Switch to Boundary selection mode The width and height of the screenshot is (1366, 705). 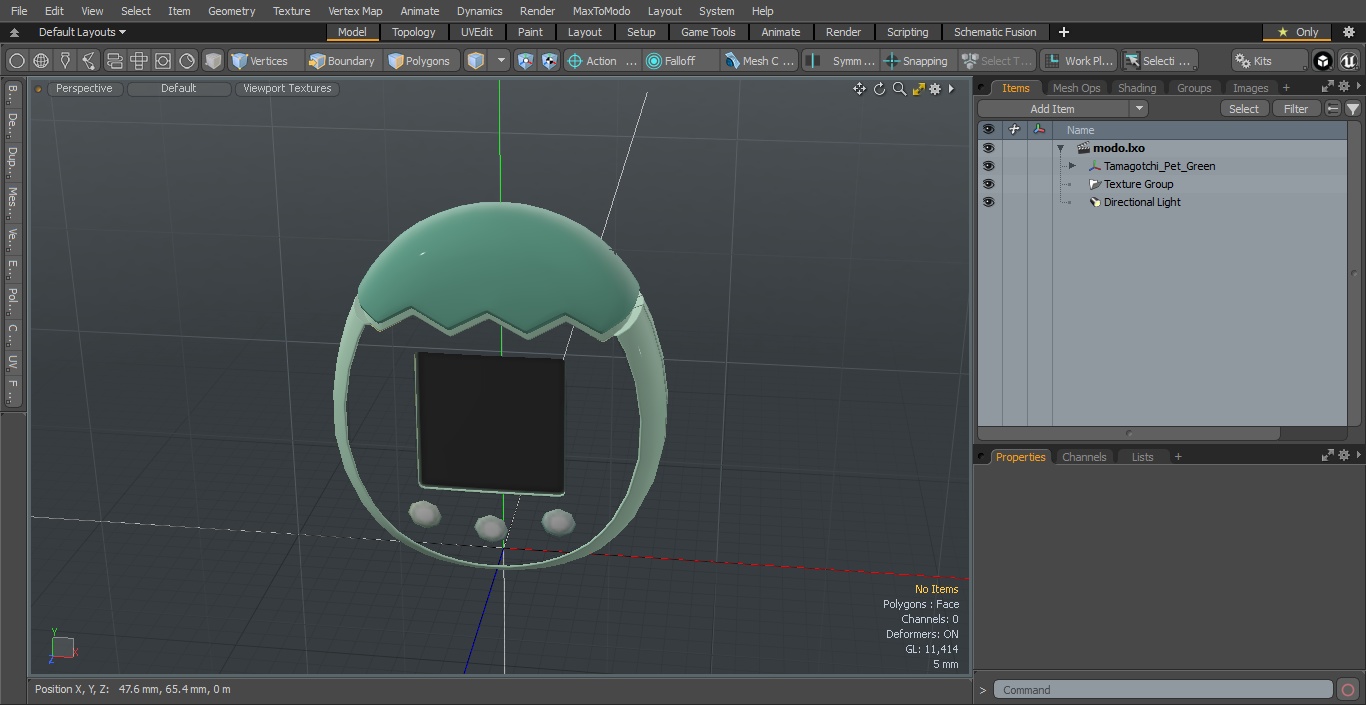click(x=342, y=61)
